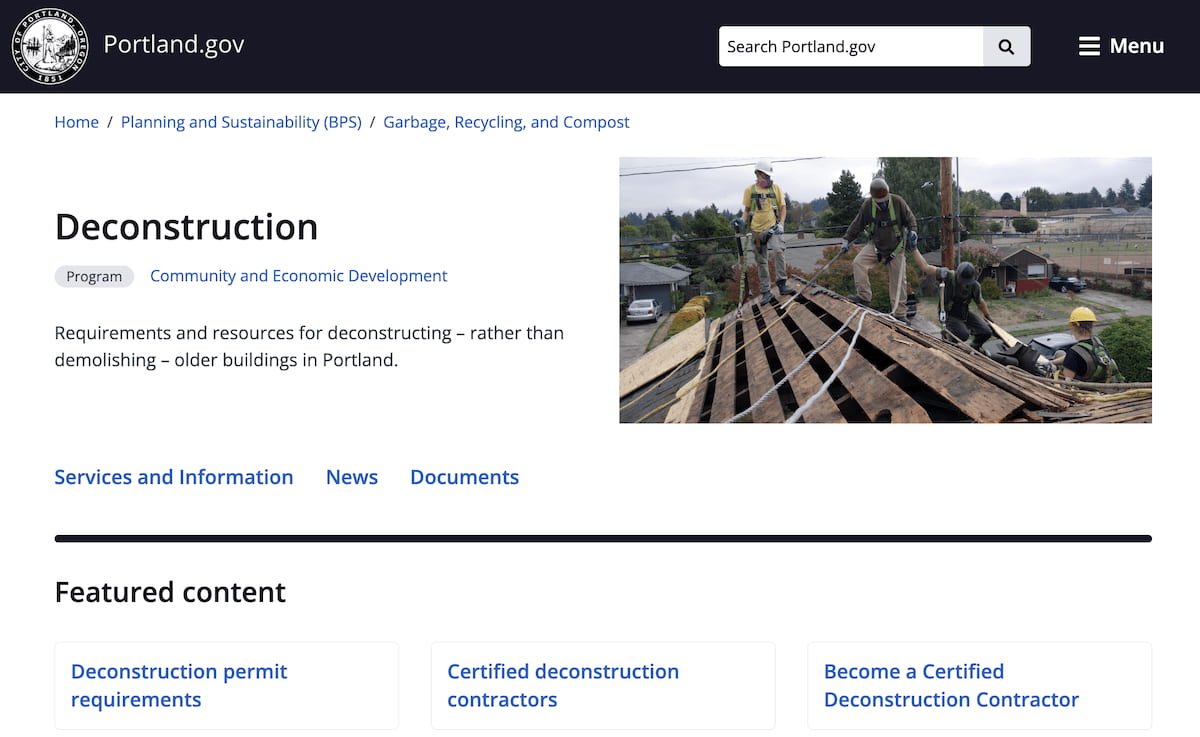The height and width of the screenshot is (737, 1200).
Task: Focus the Search Portland.gov text field
Action: 850,47
